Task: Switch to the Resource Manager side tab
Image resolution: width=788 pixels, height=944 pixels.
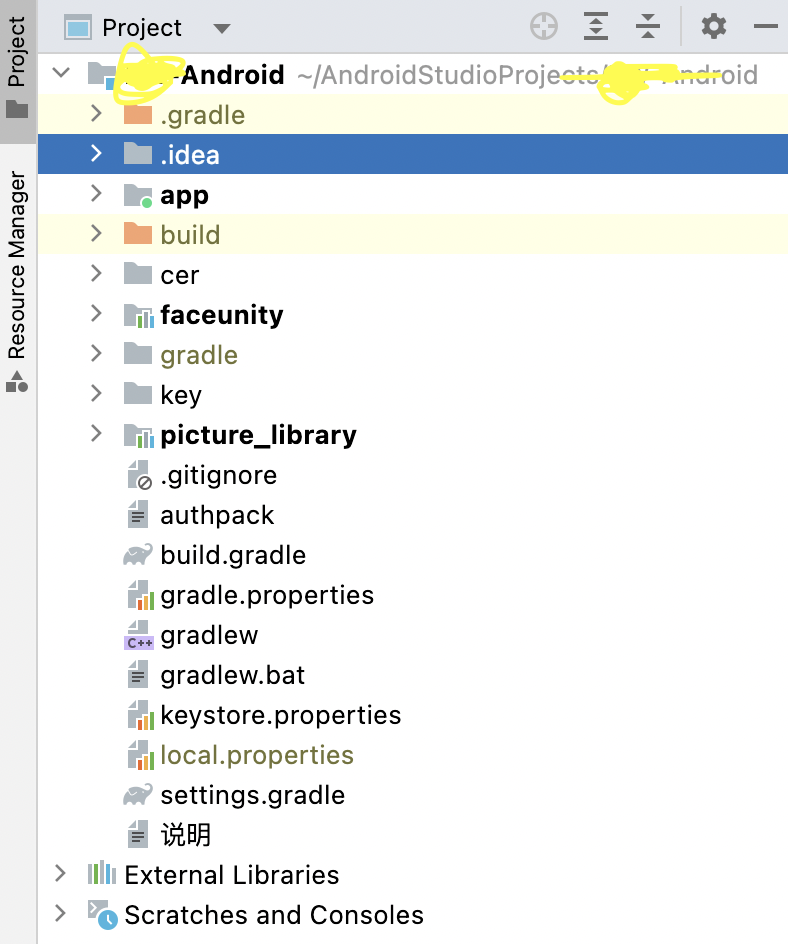Action: point(17,280)
